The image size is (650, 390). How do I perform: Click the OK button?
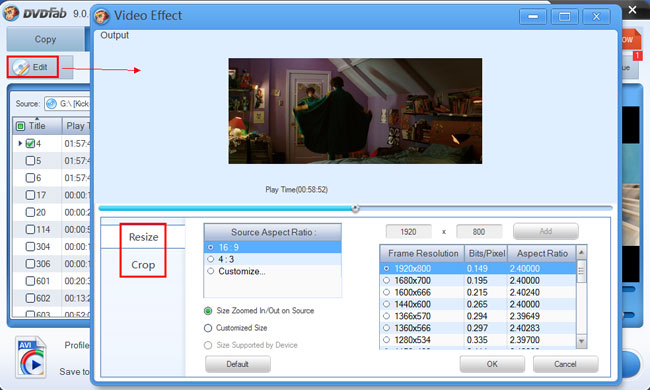(x=492, y=364)
